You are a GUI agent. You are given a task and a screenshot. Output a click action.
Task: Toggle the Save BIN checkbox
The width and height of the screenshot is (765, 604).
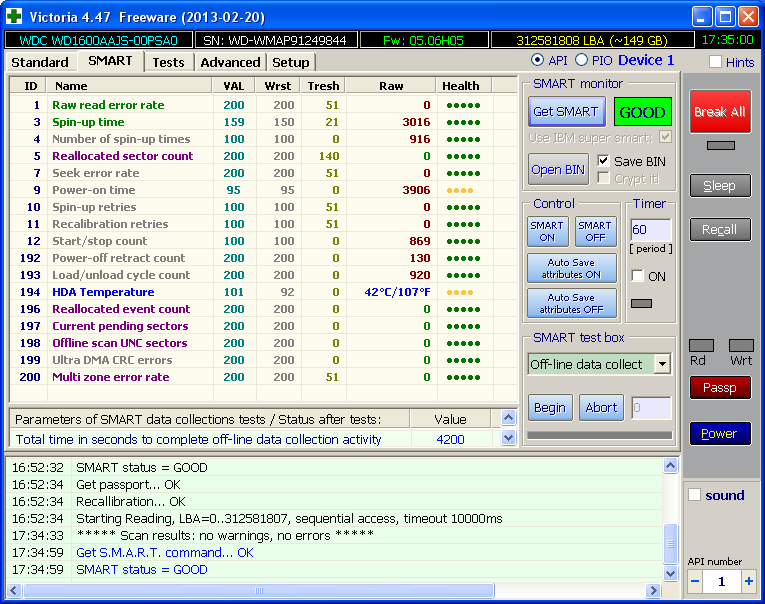(603, 161)
